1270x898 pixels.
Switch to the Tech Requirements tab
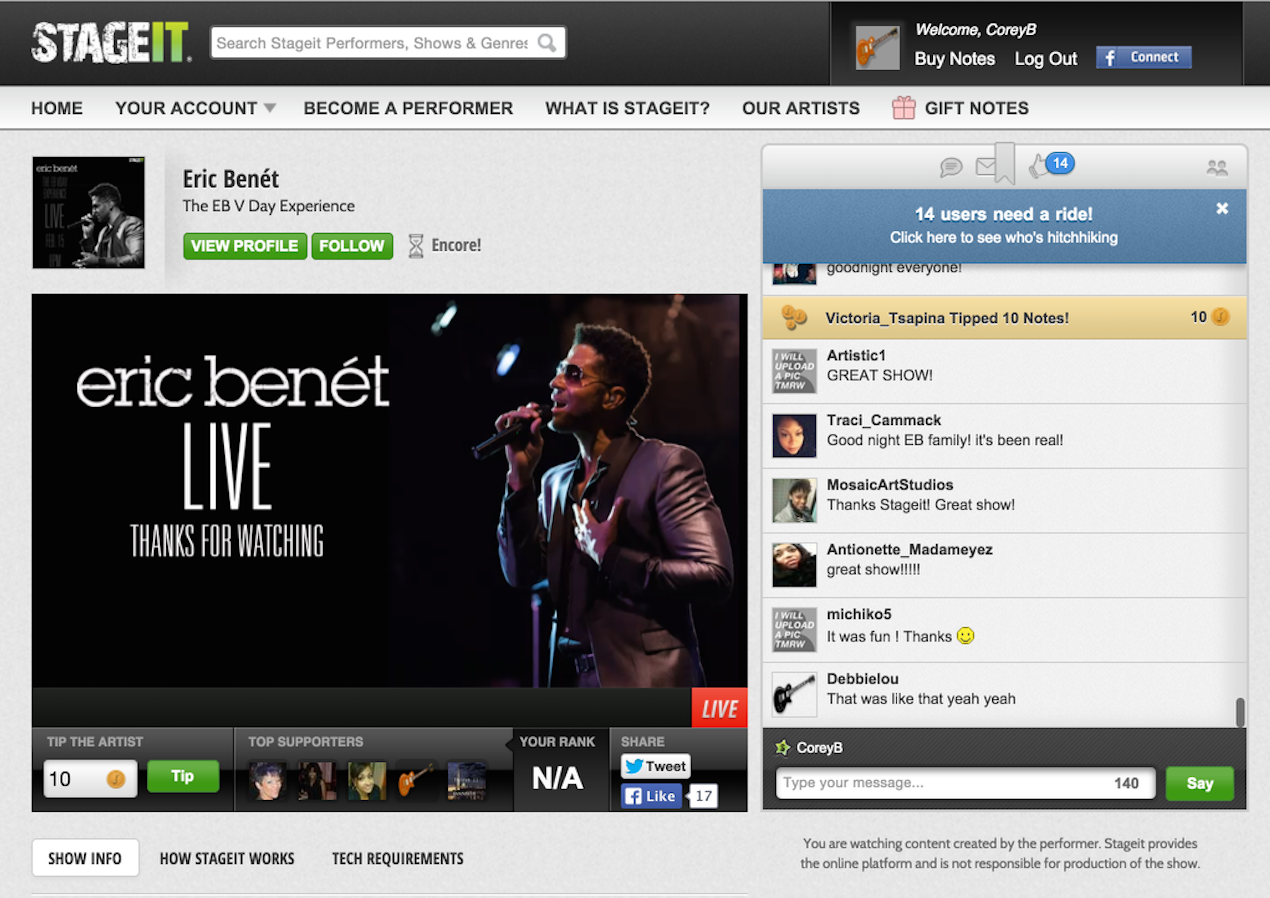pos(398,858)
